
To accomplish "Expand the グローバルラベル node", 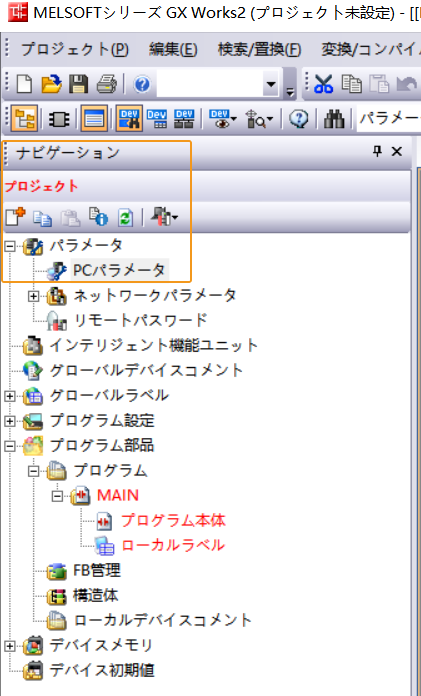I will 10,396.
